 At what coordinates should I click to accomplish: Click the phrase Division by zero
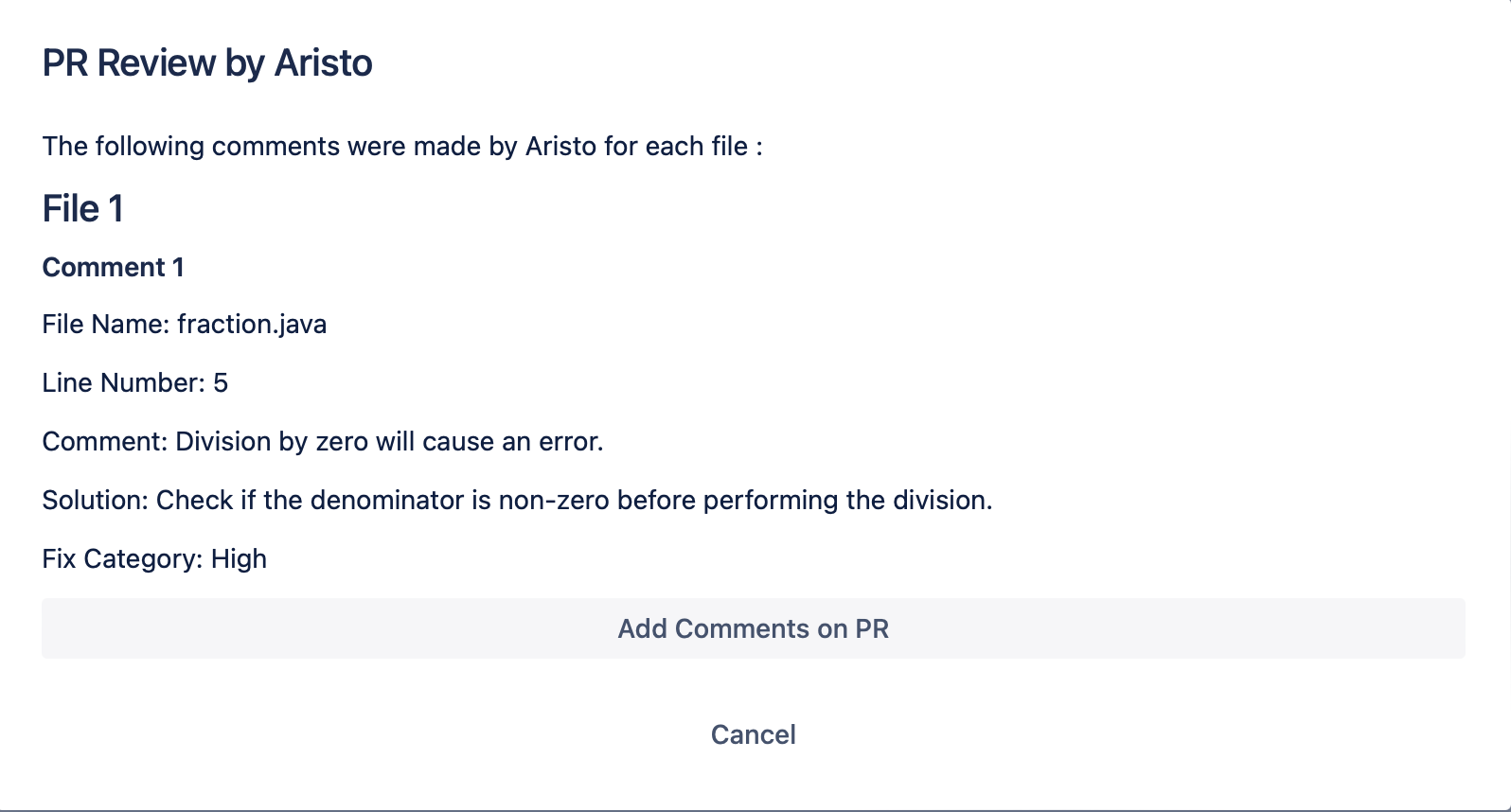(x=272, y=442)
